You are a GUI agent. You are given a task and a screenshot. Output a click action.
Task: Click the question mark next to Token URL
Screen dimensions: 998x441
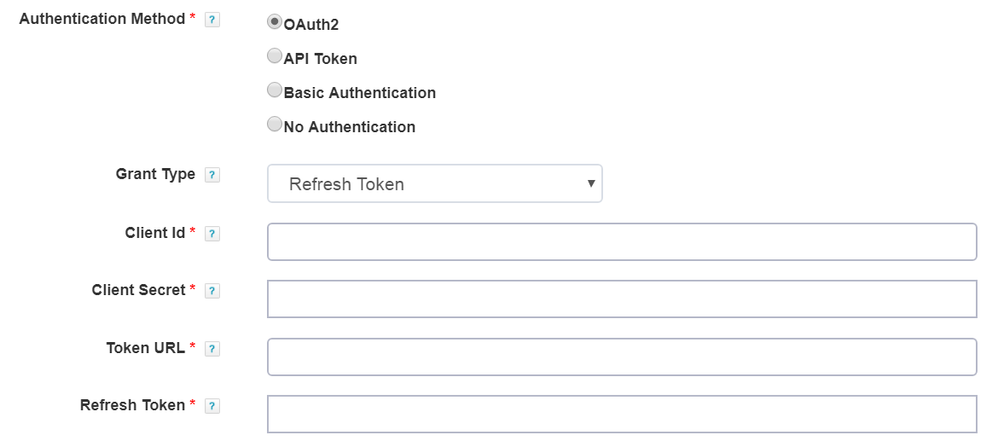[212, 349]
